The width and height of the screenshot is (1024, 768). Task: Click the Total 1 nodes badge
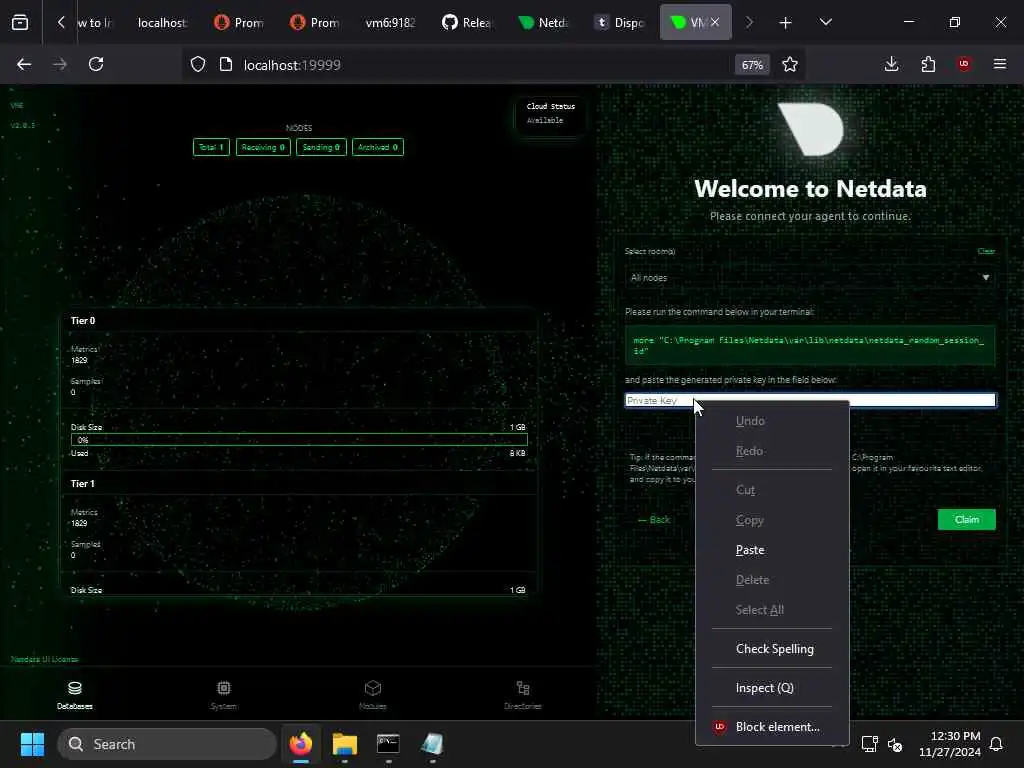(x=211, y=147)
